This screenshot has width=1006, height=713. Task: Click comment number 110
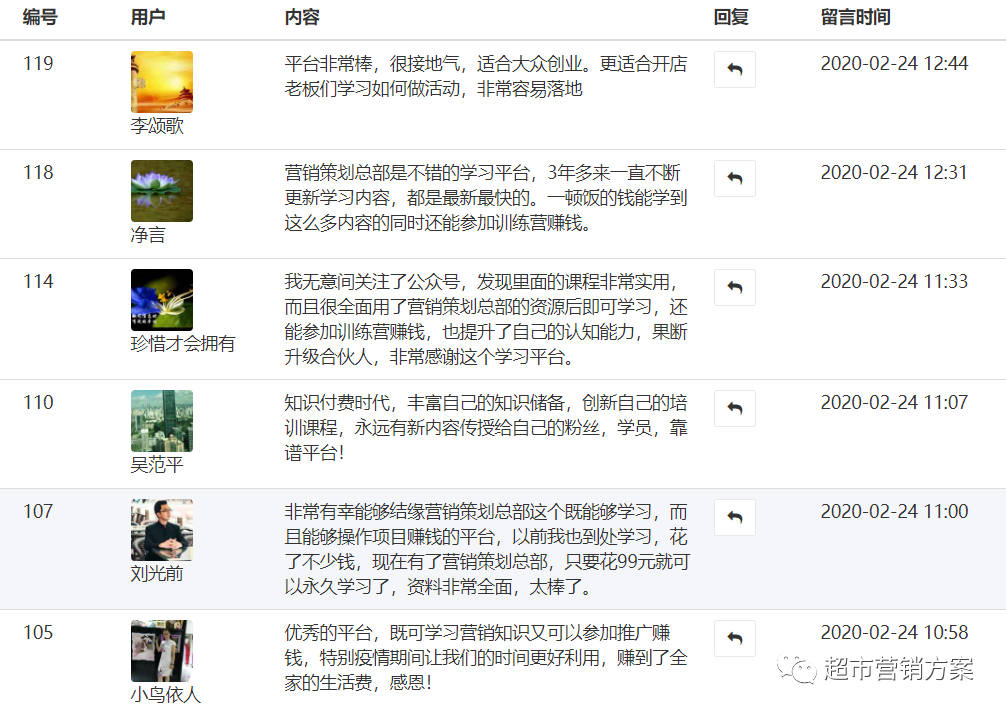tap(38, 402)
